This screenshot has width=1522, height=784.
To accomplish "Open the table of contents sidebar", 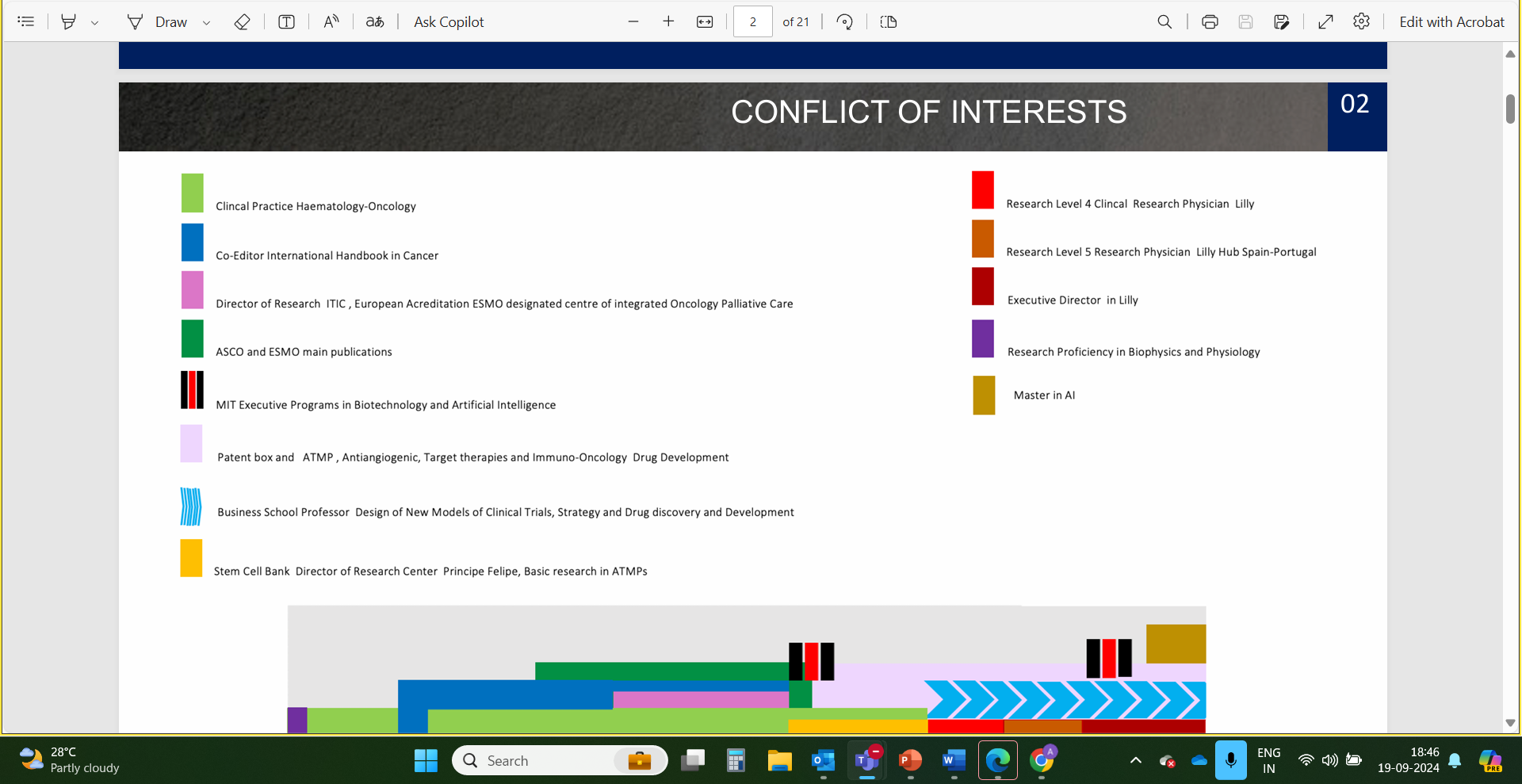I will pyautogui.click(x=26, y=21).
